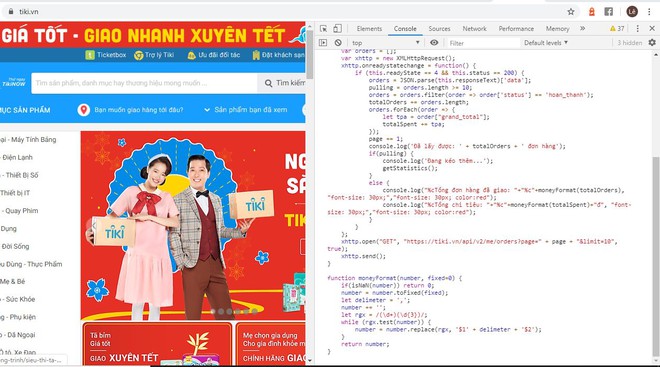Open the Đặt khách sạn link

[x=278, y=55]
